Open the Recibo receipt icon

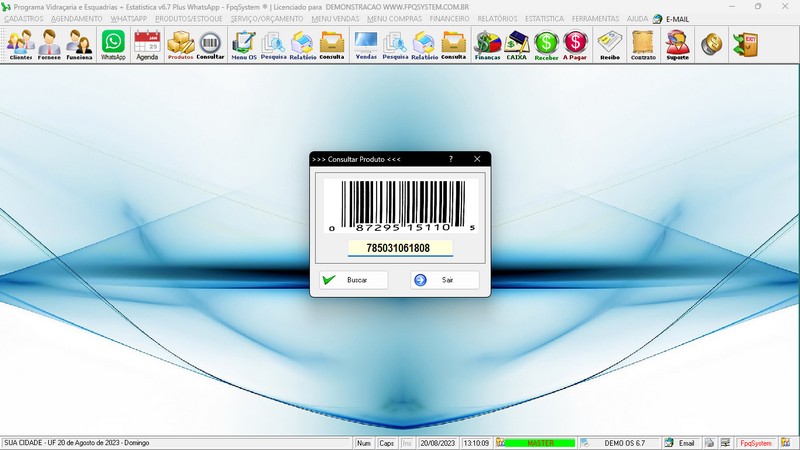[610, 45]
